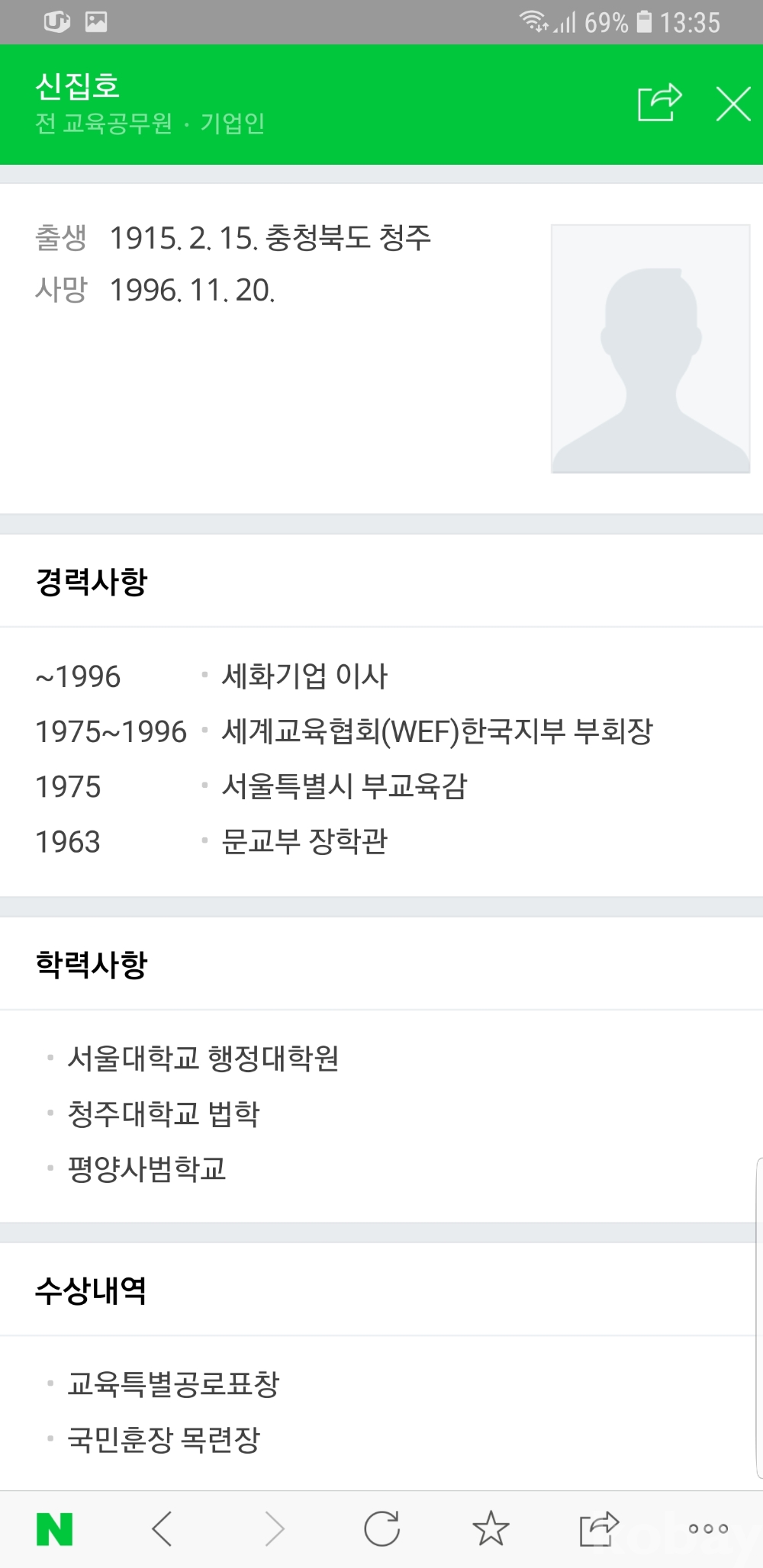Screen dimensions: 763x1568
Task: Tap the 학력사항 section header
Action: tap(92, 965)
